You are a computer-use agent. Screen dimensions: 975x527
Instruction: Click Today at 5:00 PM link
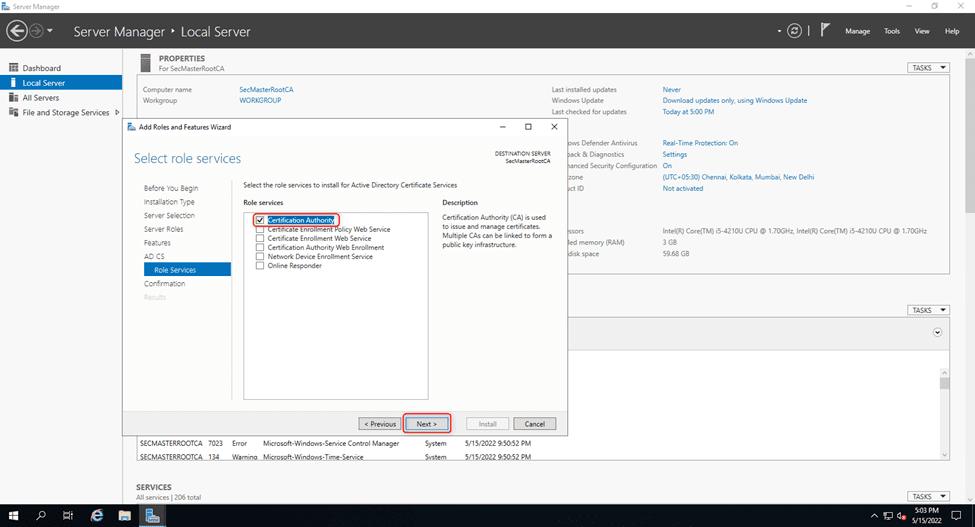coord(688,112)
